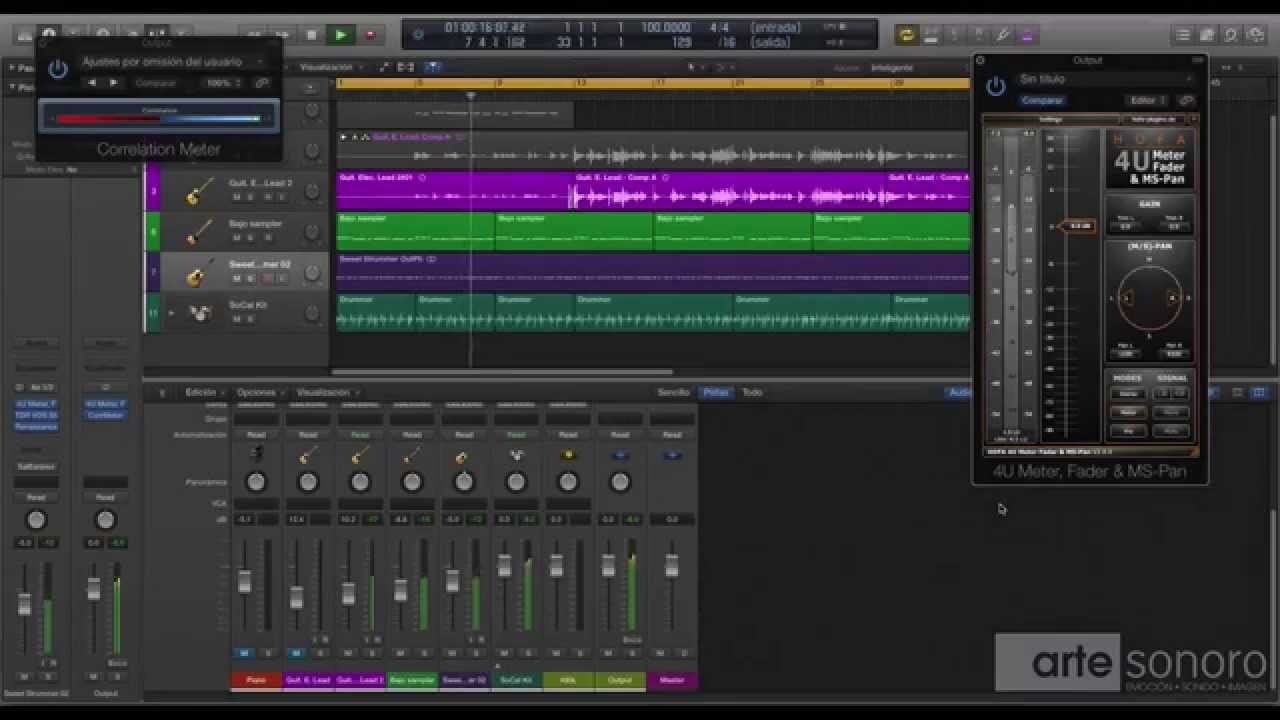Click the Fast Forward transport button
The height and width of the screenshot is (720, 1280).
283,35
